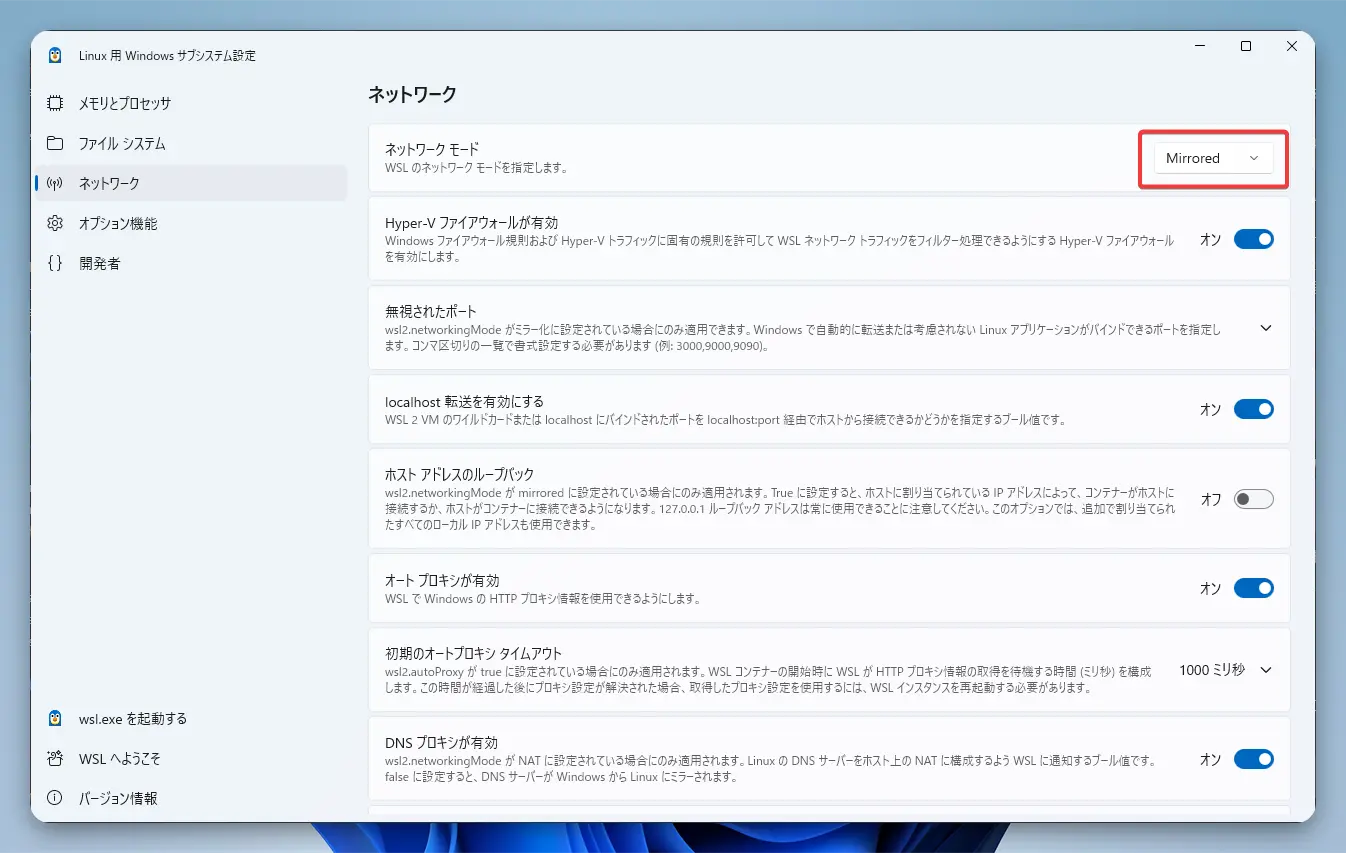
Task: Click the optional features gear icon
Action: pos(55,223)
